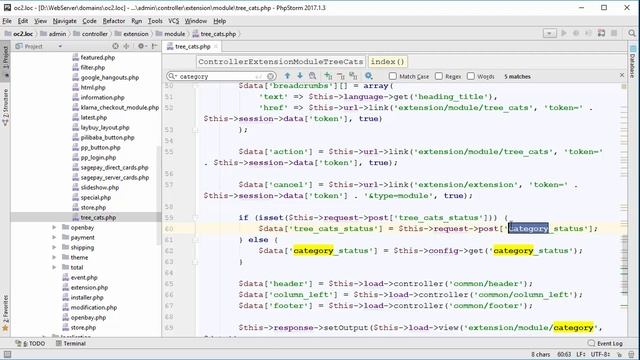The width and height of the screenshot is (640, 360).
Task: Click the Run button in toolbar
Action: [x=564, y=33]
